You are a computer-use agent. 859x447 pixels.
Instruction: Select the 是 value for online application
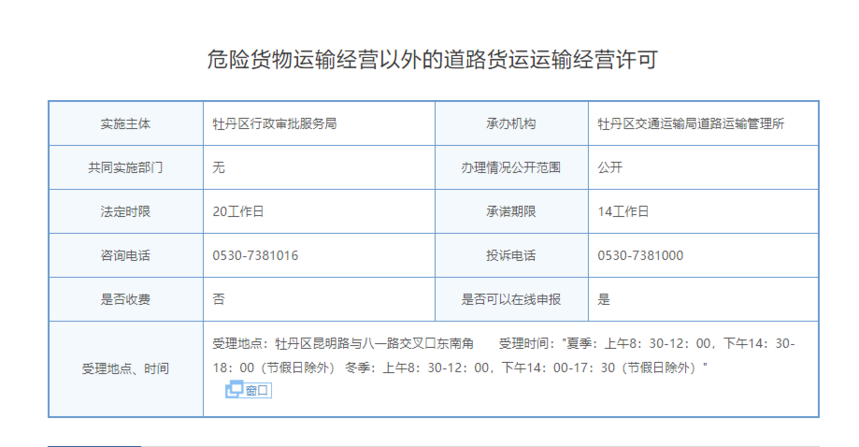click(604, 299)
